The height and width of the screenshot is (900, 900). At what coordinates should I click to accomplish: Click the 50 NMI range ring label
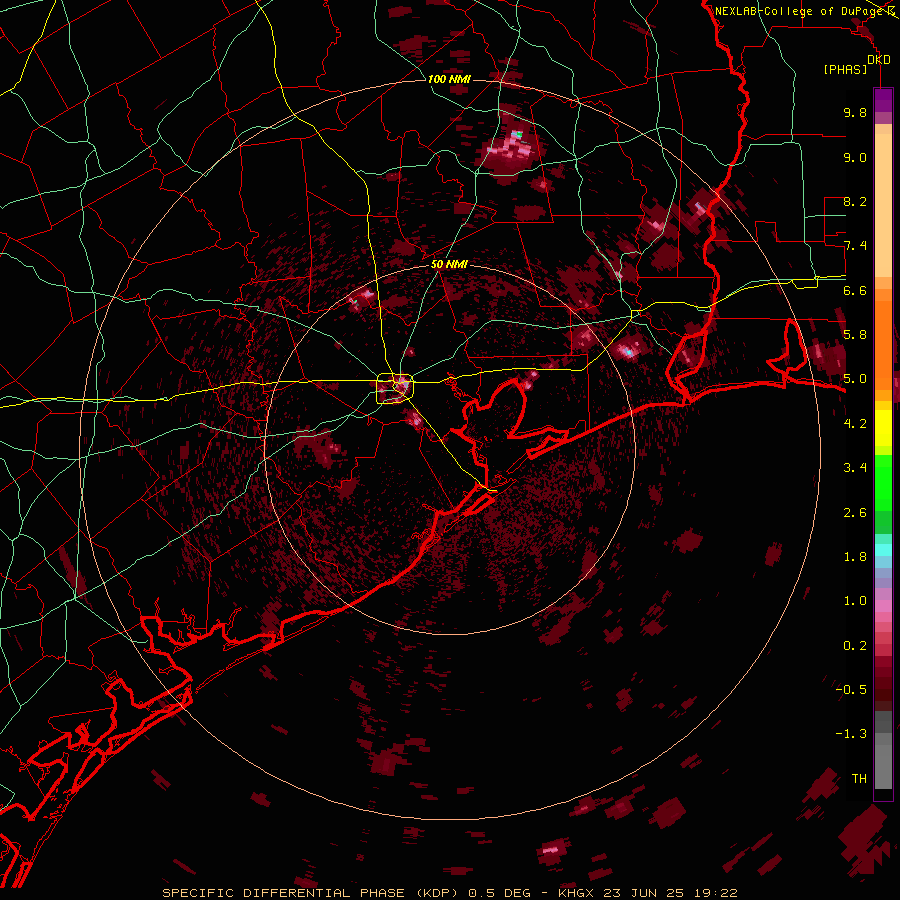(449, 265)
